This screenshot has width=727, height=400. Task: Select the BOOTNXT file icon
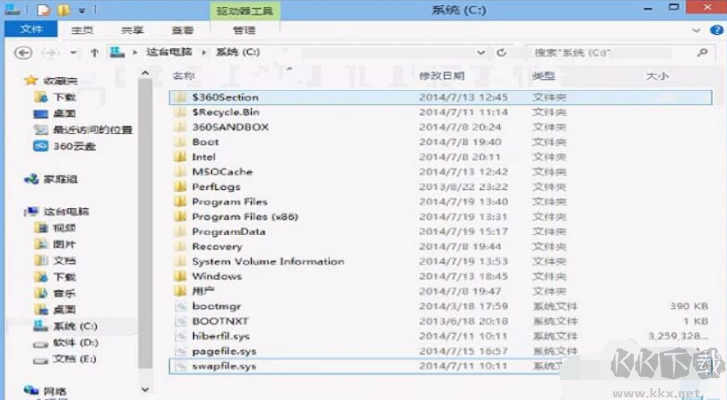[x=180, y=321]
